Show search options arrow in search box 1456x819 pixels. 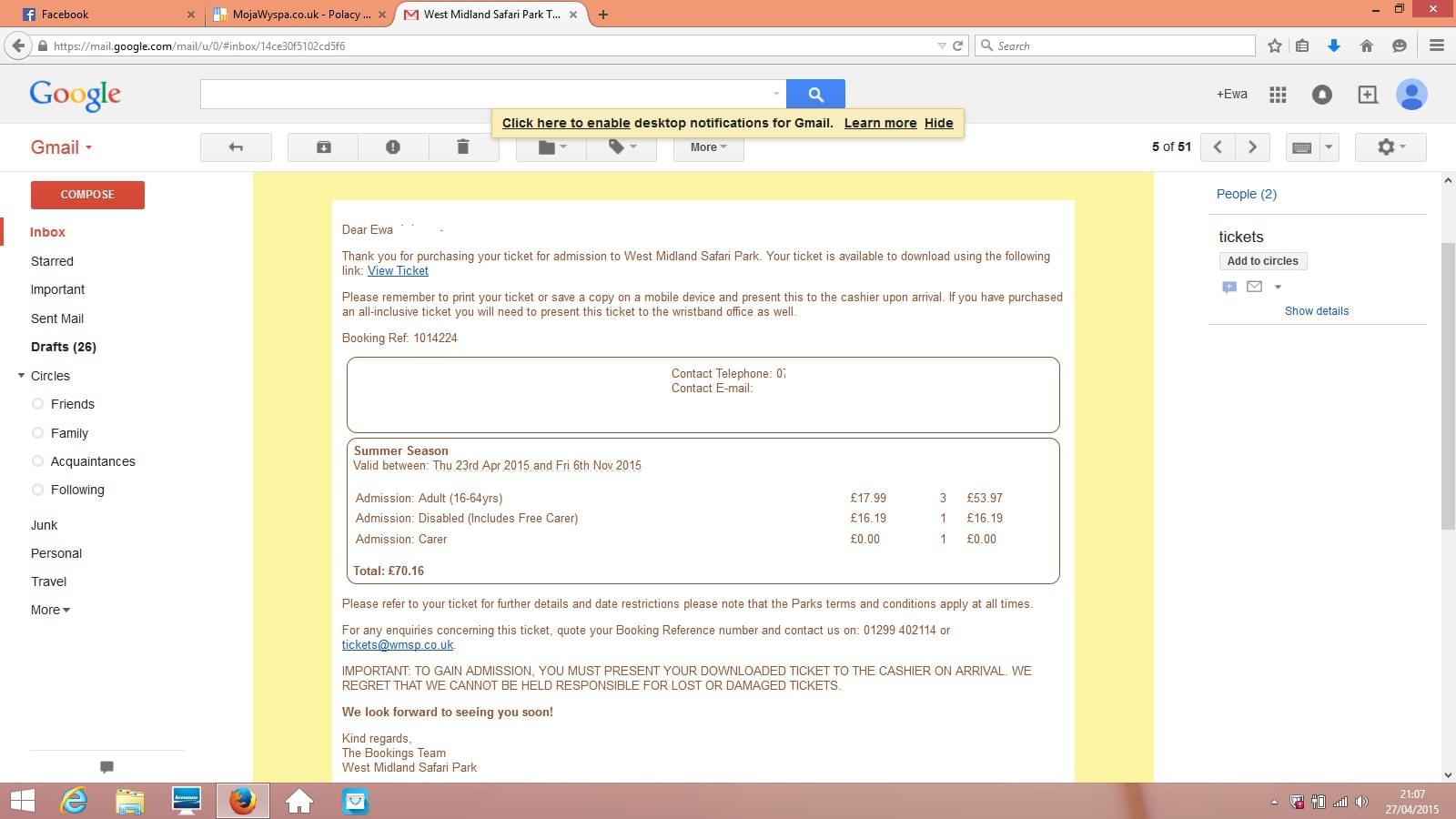776,94
